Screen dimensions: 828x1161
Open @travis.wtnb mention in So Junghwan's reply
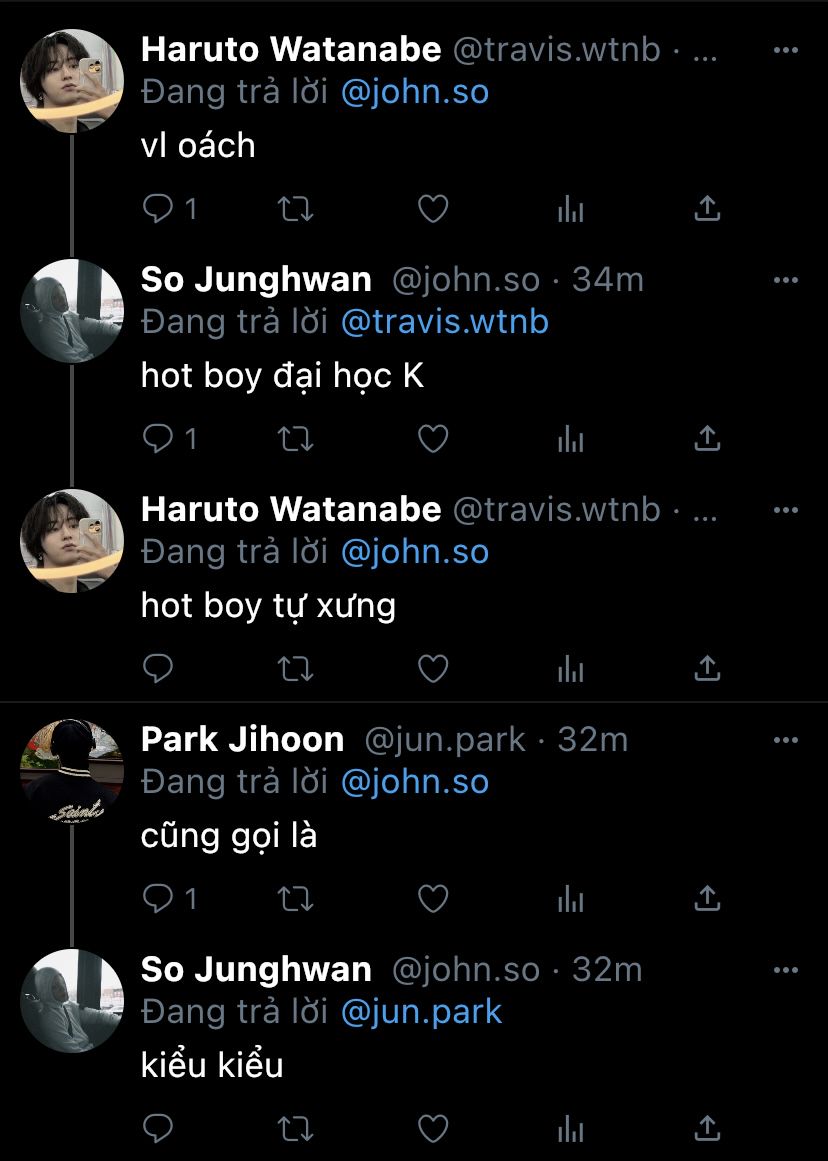point(444,322)
